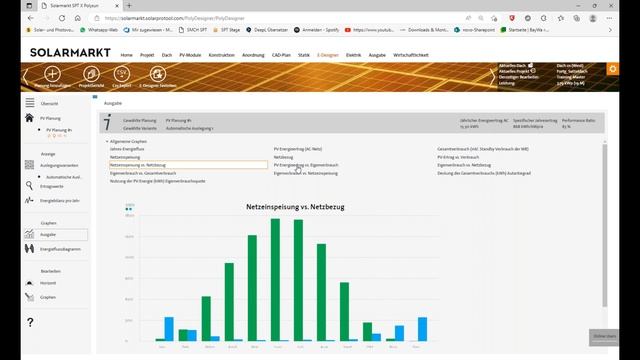Open the Statik menu item
This screenshot has width=640, height=360.
point(304,55)
